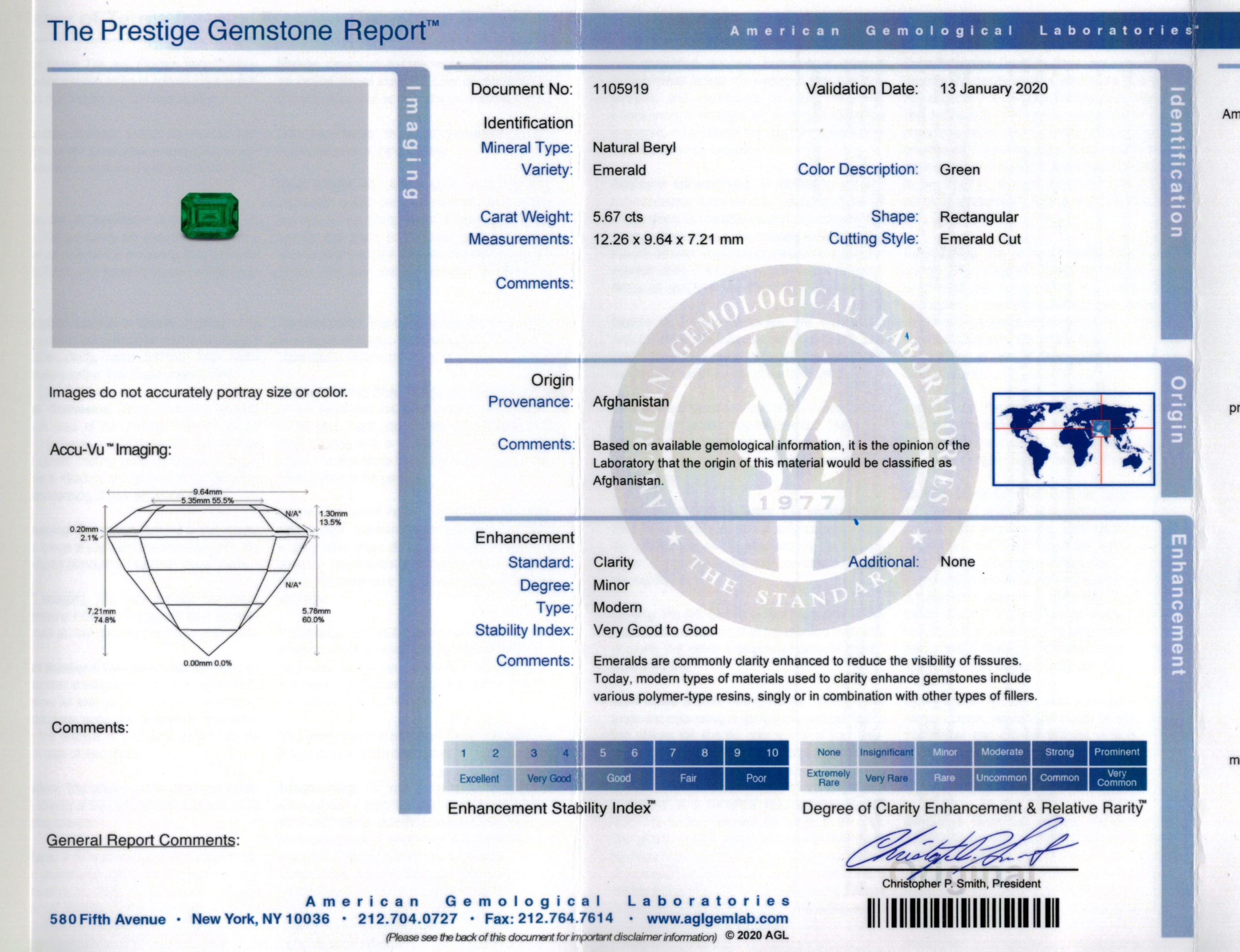
Task: Click the emerald gemstone photo
Action: 210,216
